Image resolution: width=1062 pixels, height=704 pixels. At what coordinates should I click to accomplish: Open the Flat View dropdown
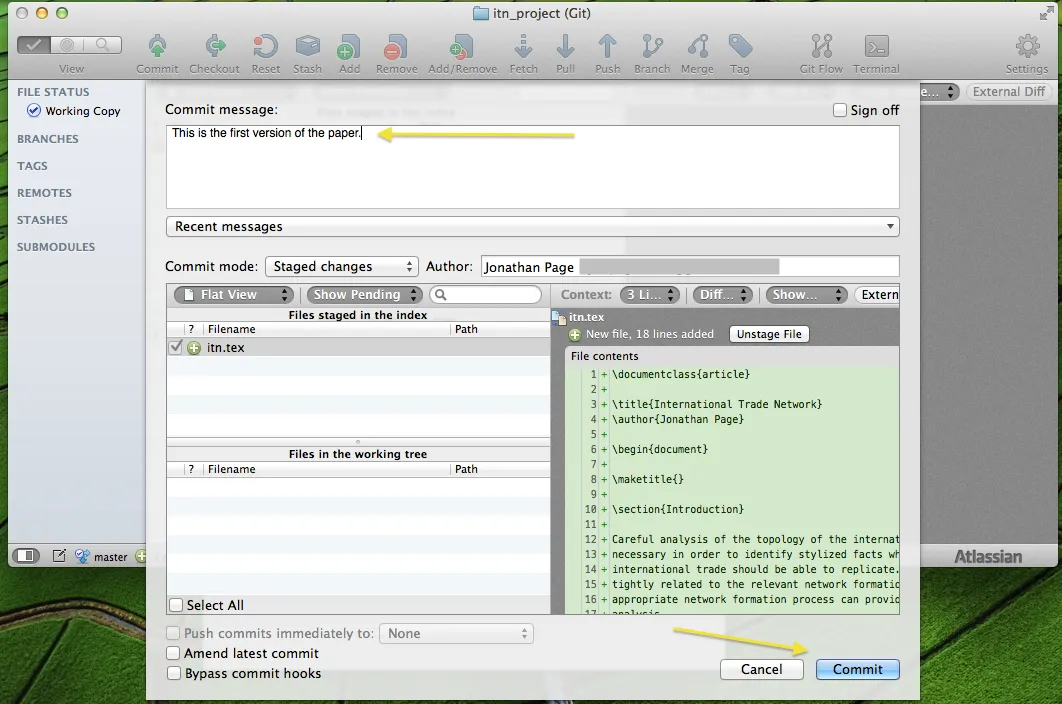(233, 295)
